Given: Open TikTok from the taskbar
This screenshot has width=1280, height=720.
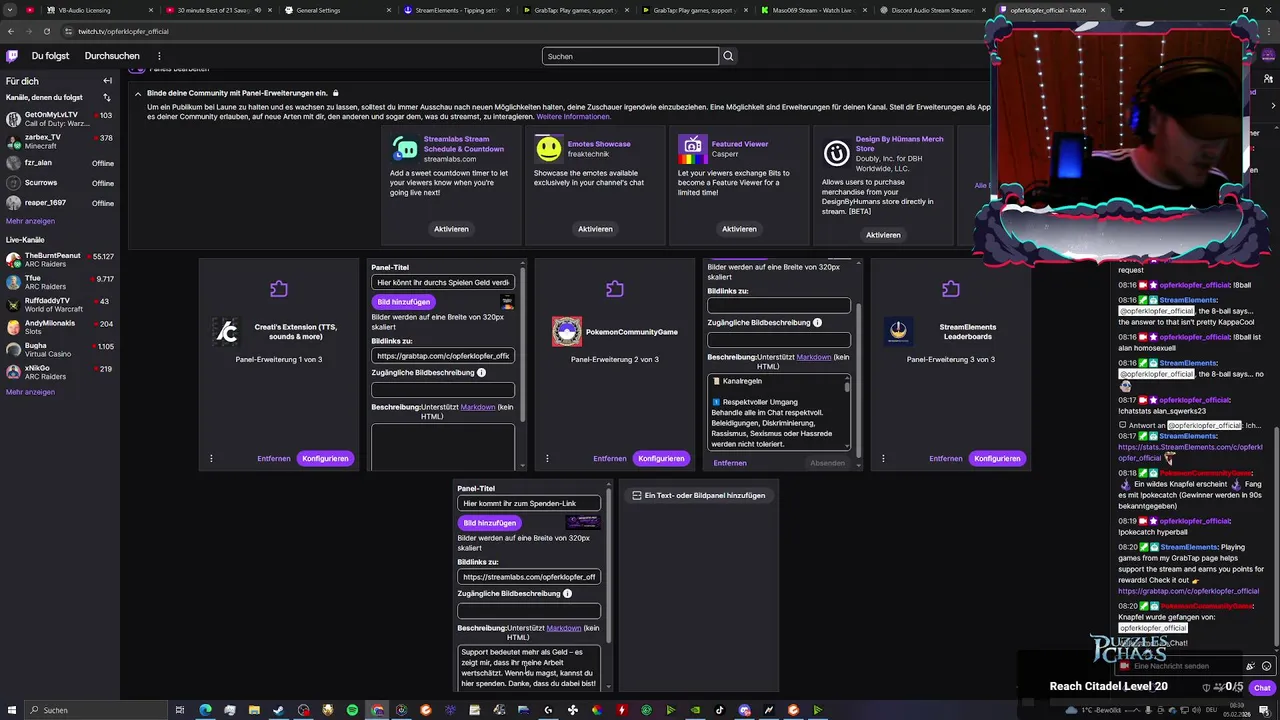Looking at the screenshot, I should point(720,710).
